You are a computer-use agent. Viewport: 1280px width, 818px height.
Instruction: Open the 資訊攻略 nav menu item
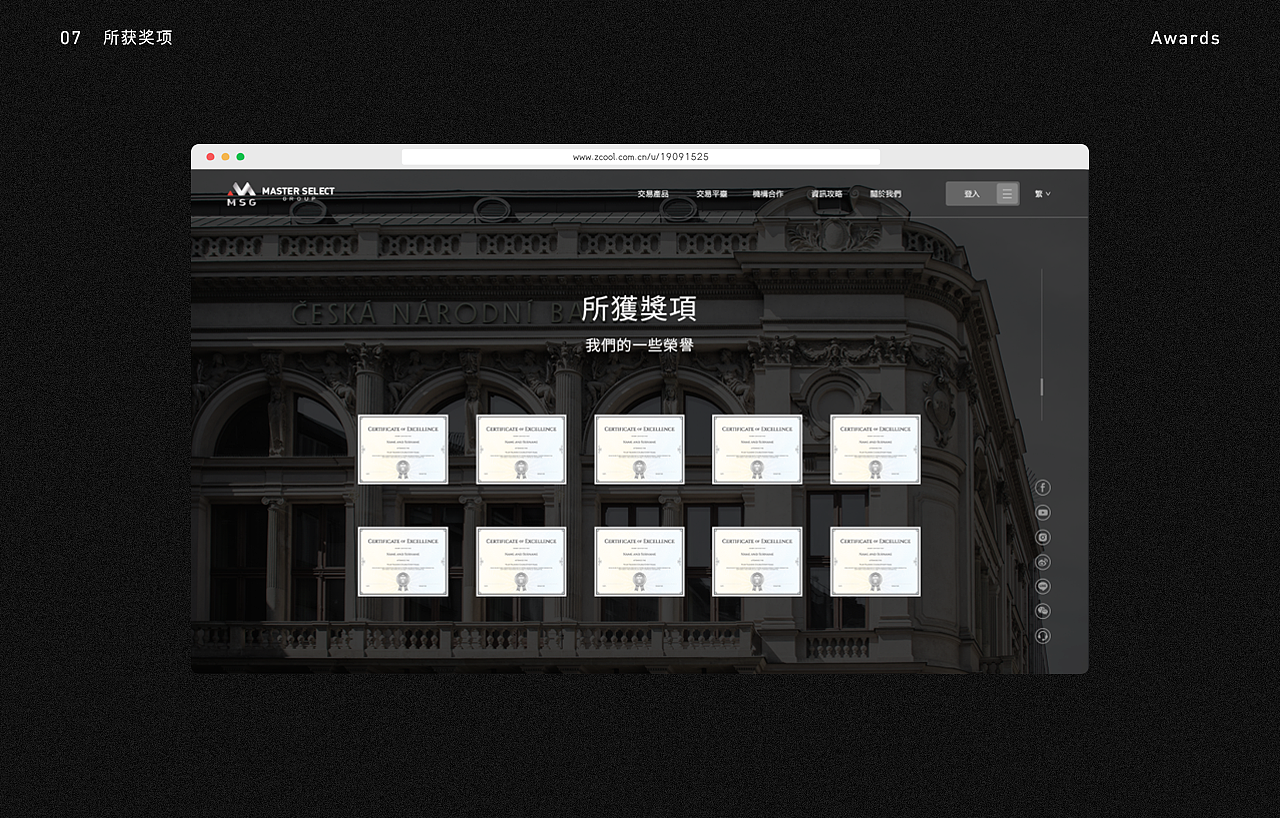point(827,194)
